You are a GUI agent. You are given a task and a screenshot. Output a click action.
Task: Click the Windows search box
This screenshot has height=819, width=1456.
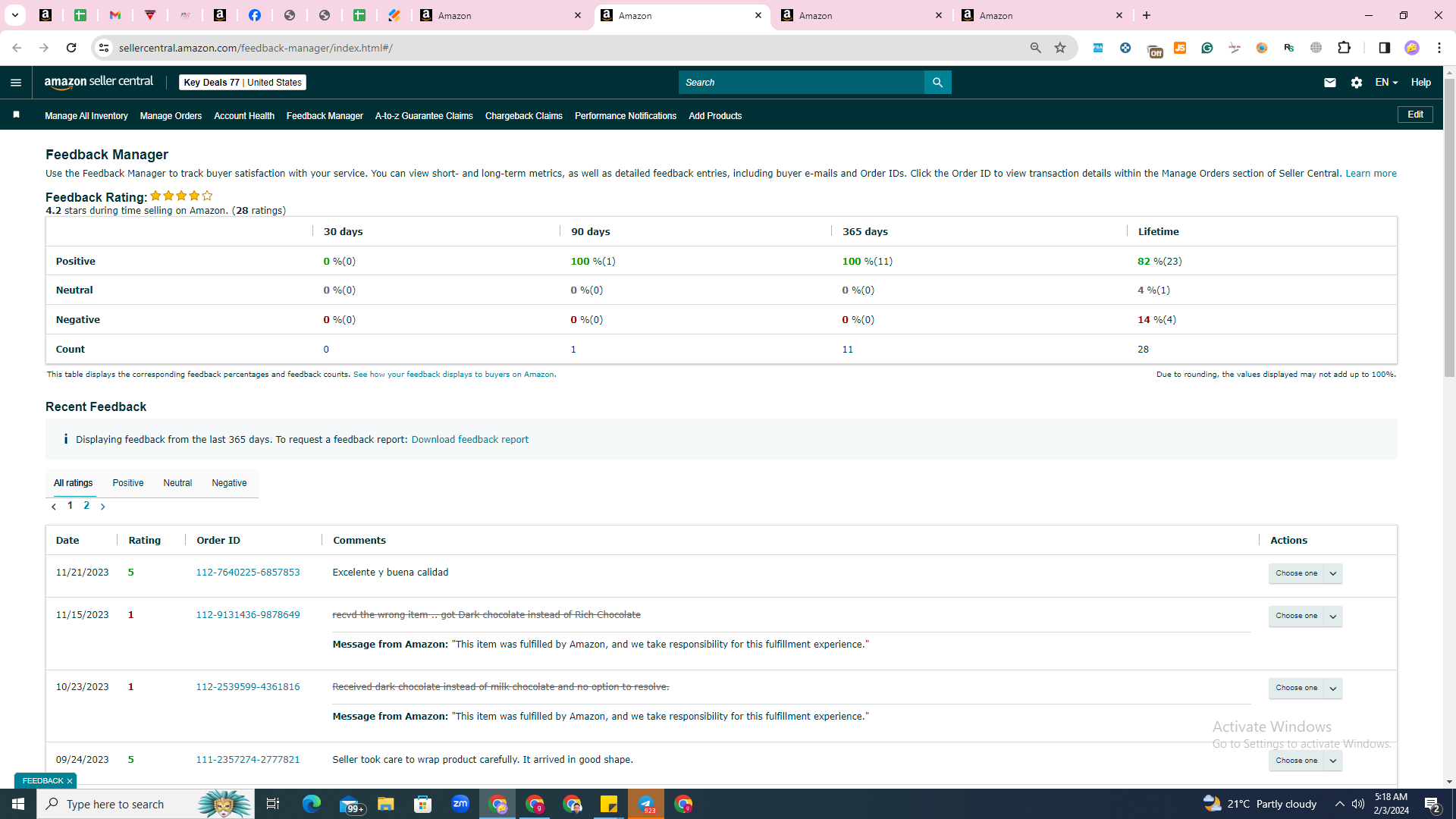[144, 804]
